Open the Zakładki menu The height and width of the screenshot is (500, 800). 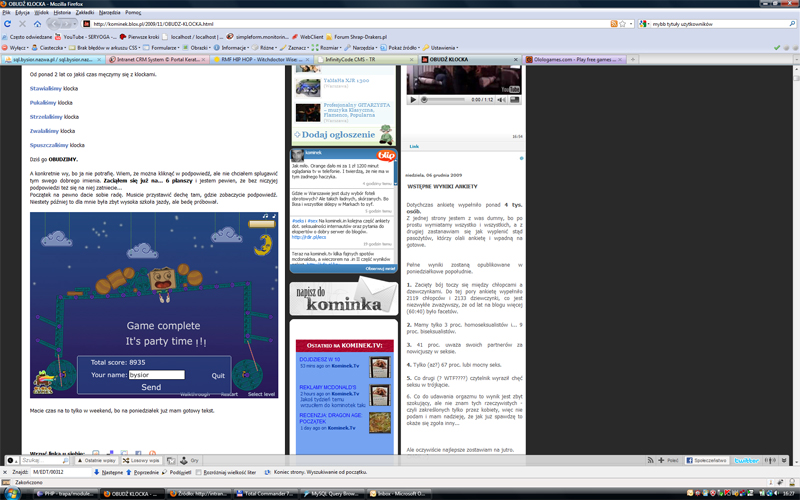point(85,12)
